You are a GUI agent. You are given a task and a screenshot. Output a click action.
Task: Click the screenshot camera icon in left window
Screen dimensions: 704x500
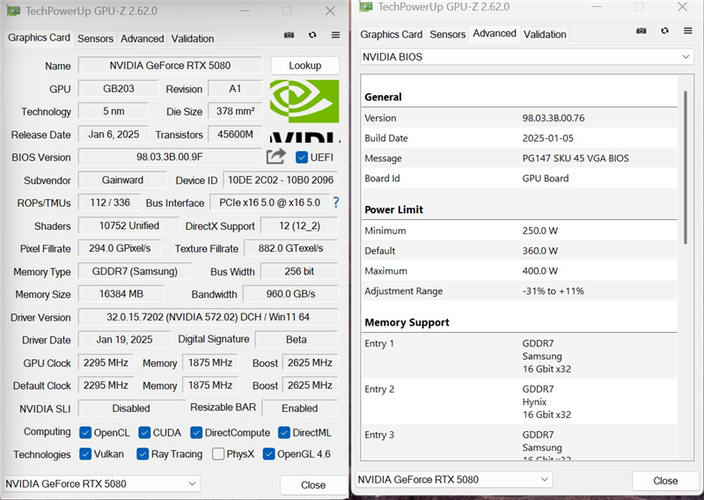[289, 37]
